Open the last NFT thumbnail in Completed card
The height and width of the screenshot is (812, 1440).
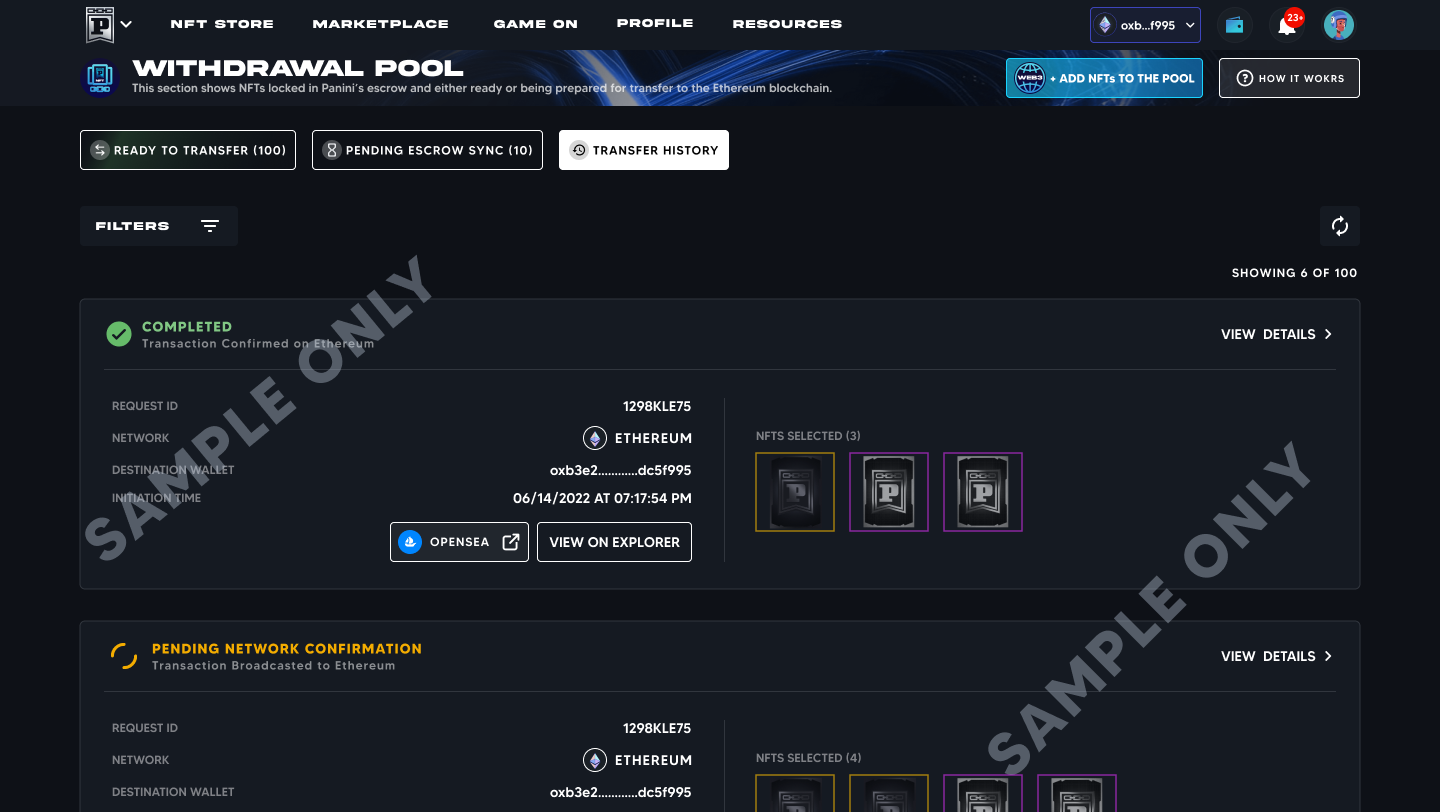click(x=983, y=492)
